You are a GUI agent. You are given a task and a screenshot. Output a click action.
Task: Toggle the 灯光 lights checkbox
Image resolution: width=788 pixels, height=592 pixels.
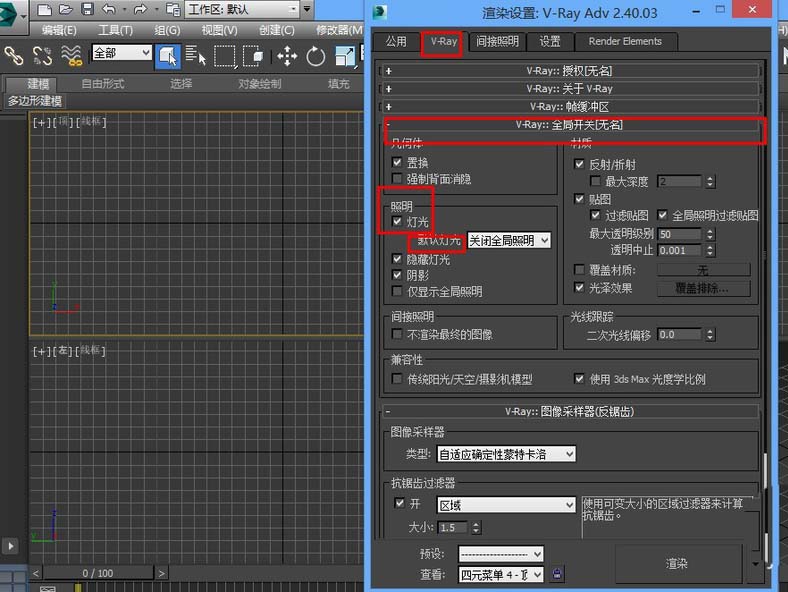[x=397, y=221]
